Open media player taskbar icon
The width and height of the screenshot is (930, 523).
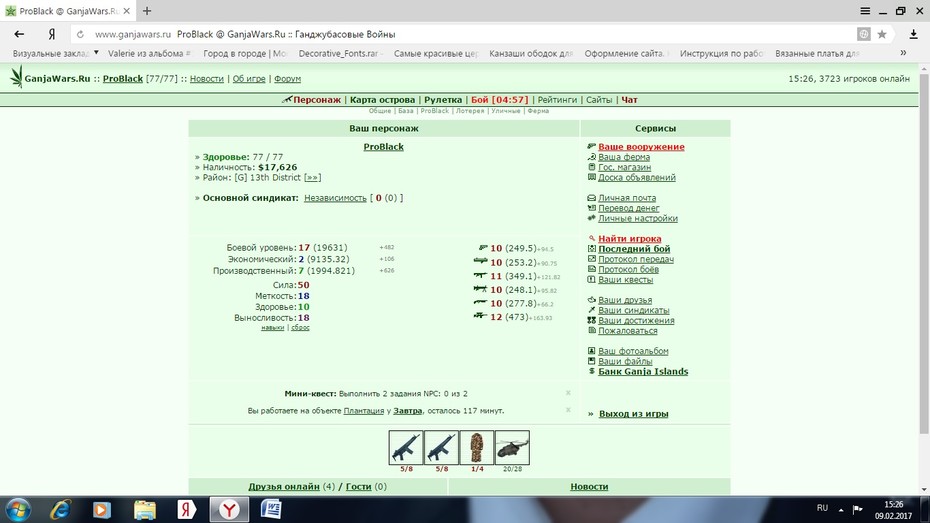pos(101,510)
